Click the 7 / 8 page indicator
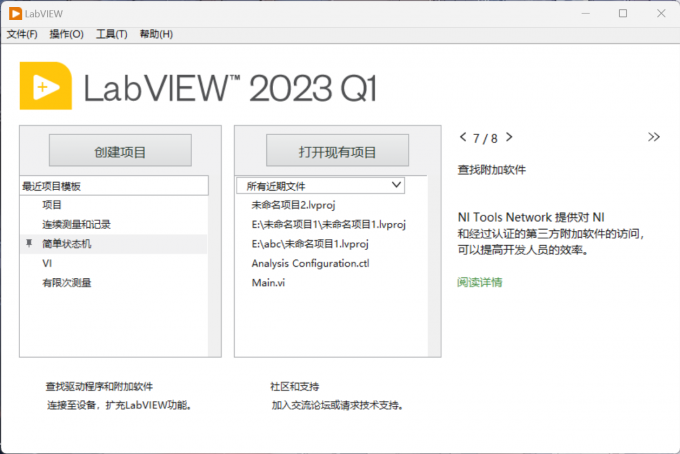680x454 pixels. pyautogui.click(x=485, y=138)
